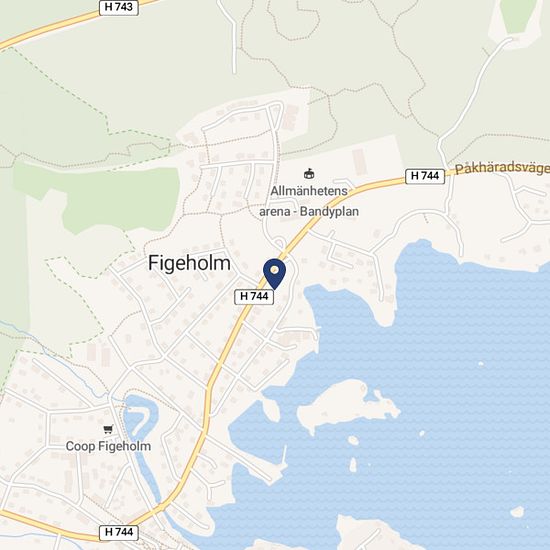This screenshot has width=550, height=550.
Task: Click the H 744 shield beside the pin
Action: click(254, 296)
